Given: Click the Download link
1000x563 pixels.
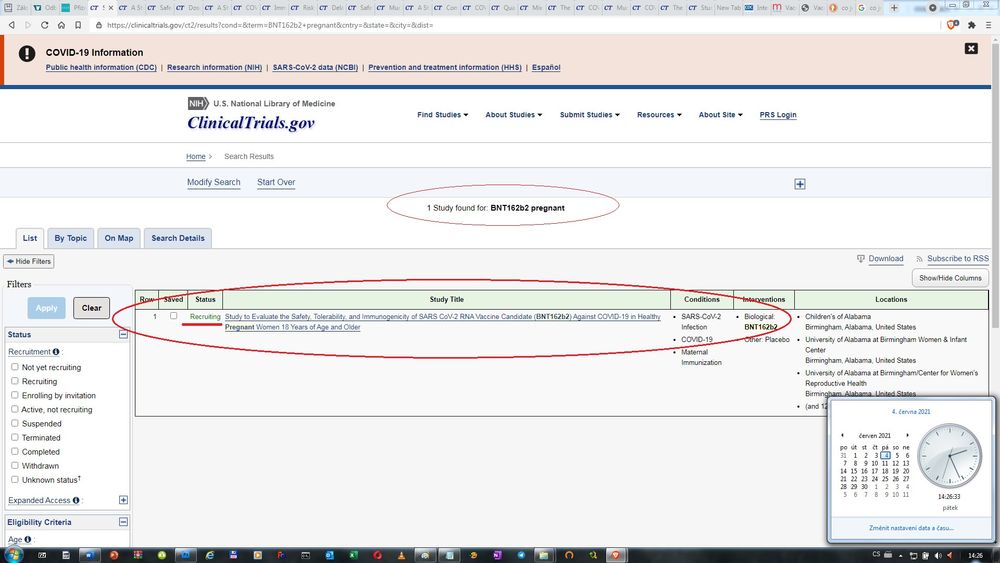Looking at the screenshot, I should [x=885, y=259].
